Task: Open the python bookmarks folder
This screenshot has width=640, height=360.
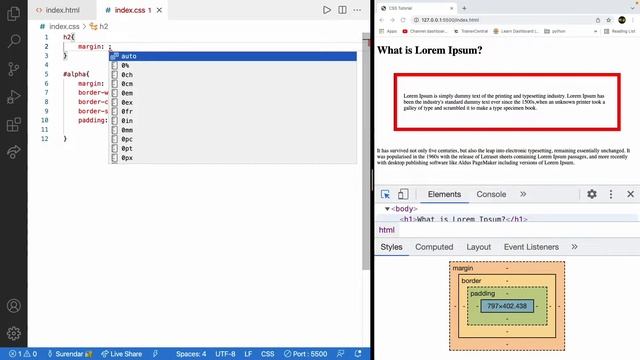Action: click(555, 31)
